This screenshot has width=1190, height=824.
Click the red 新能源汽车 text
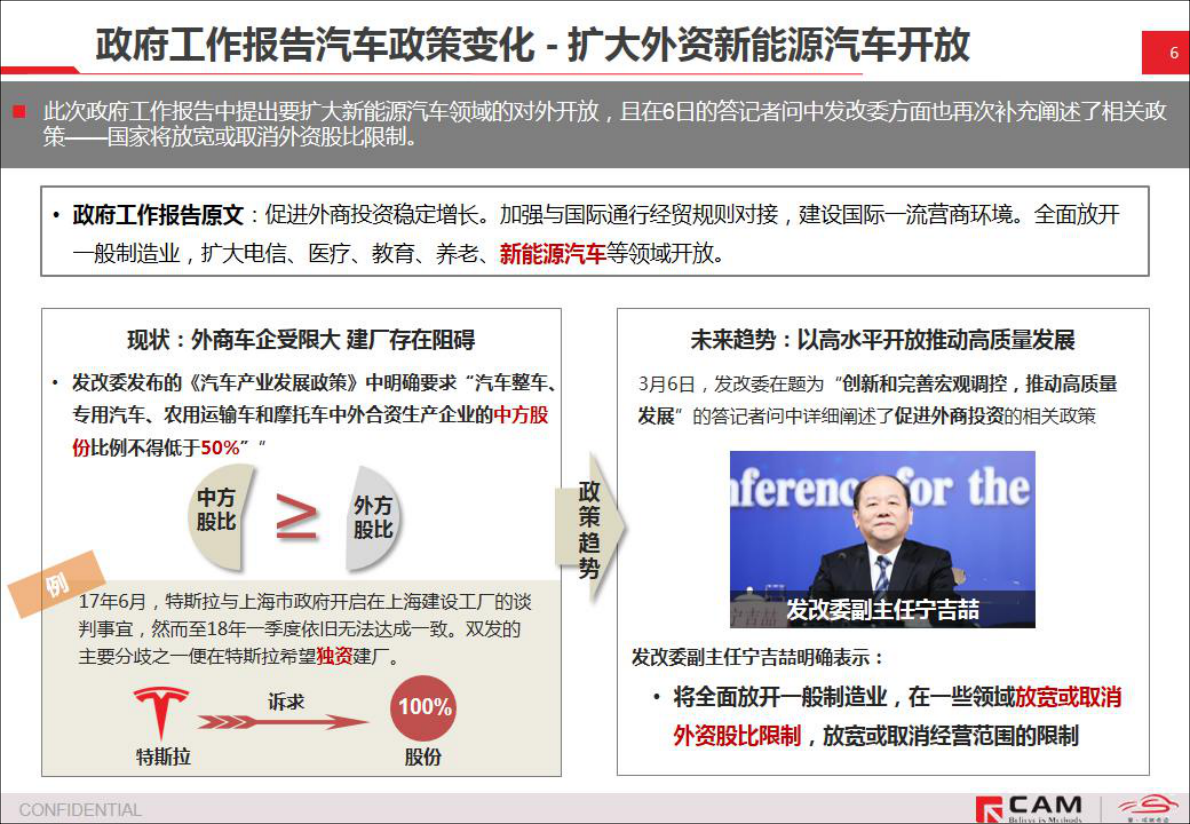pos(552,254)
